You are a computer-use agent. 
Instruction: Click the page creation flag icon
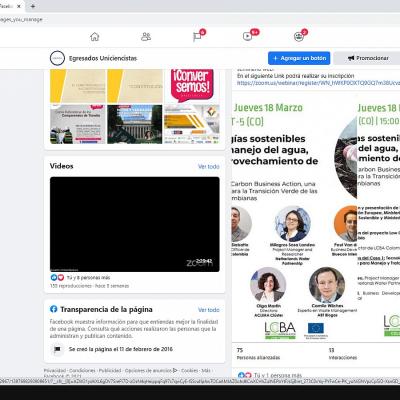pyautogui.click(x=57, y=349)
